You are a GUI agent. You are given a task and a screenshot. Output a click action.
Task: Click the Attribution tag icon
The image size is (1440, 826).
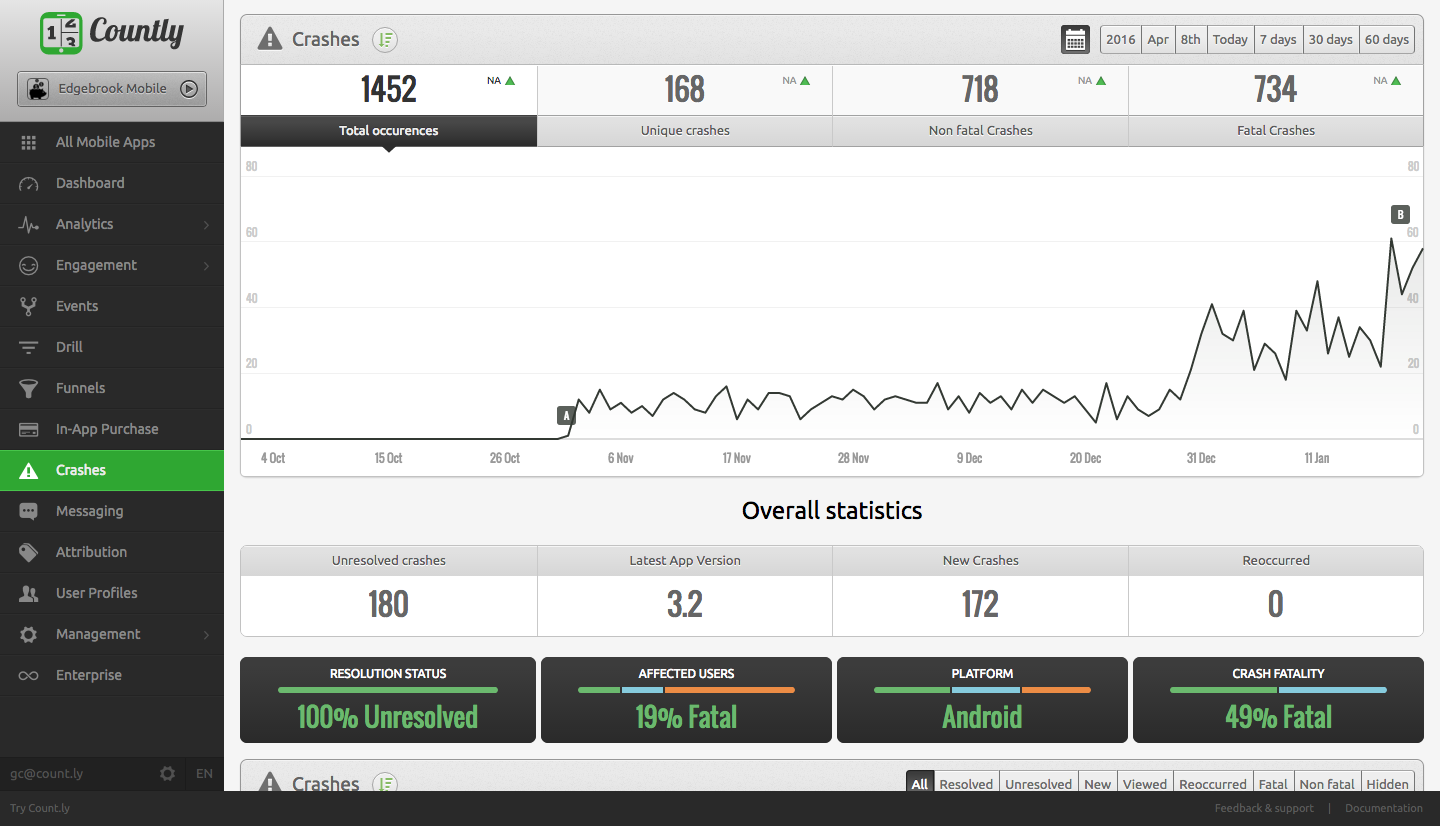[x=29, y=552]
